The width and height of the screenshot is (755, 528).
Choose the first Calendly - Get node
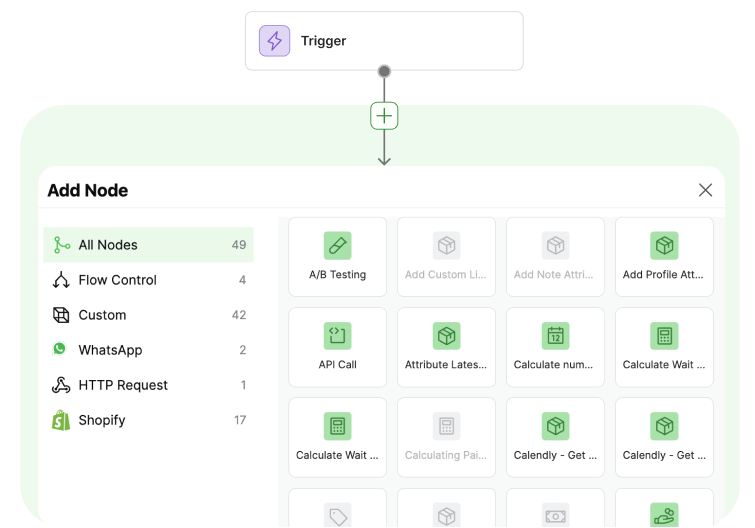point(555,438)
